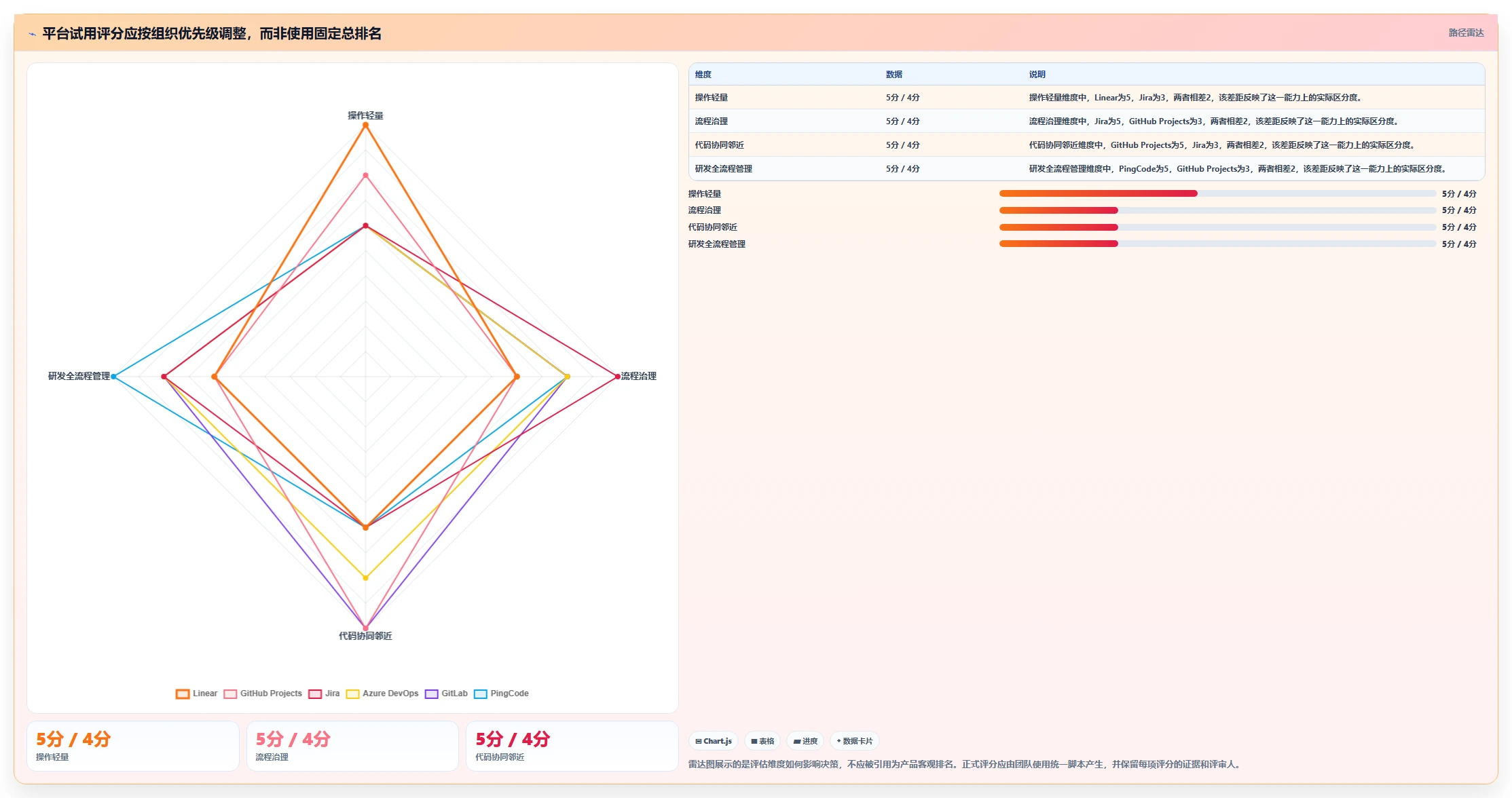1512x798 pixels.
Task: Select the 代码协同邻近 progress bar
Action: (1217, 227)
